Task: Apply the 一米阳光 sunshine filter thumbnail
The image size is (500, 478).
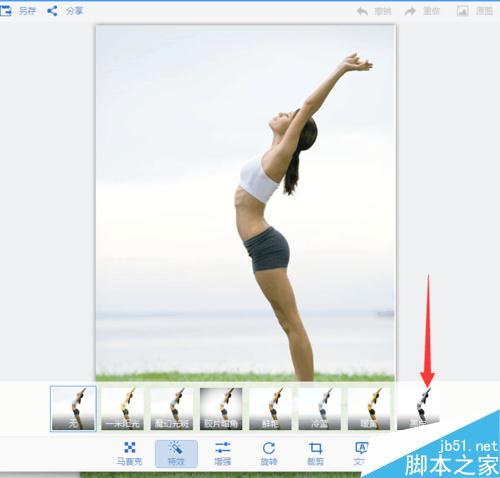Action: 123,409
